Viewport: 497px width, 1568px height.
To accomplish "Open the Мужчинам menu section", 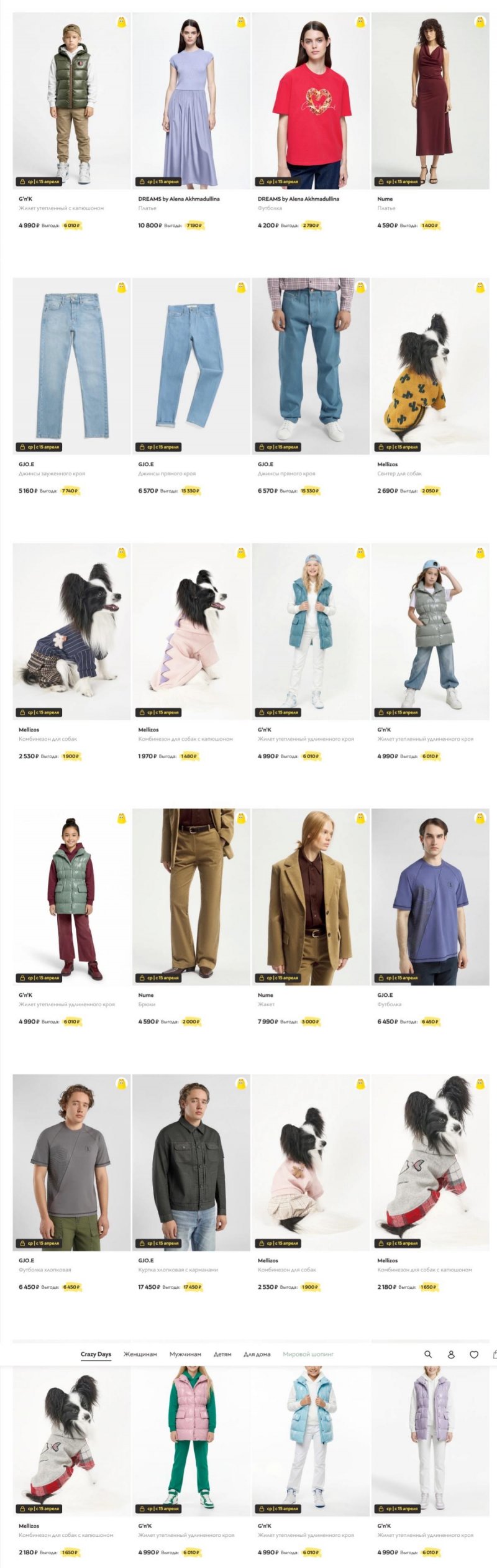I will click(185, 1354).
